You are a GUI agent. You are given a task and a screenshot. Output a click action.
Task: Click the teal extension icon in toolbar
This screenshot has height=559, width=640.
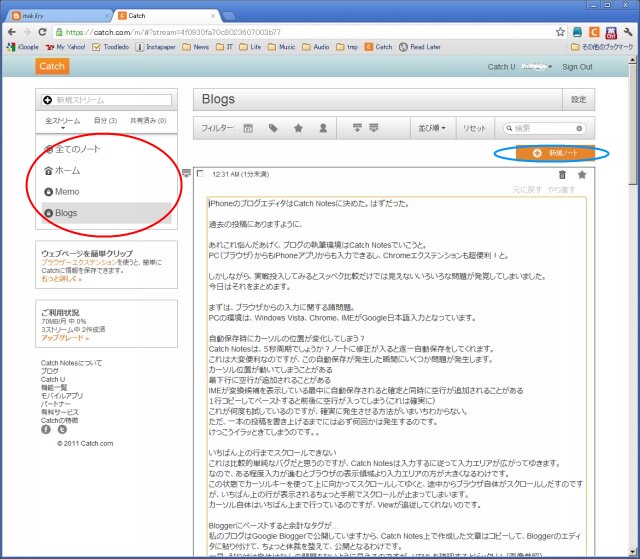pyautogui.click(x=577, y=32)
